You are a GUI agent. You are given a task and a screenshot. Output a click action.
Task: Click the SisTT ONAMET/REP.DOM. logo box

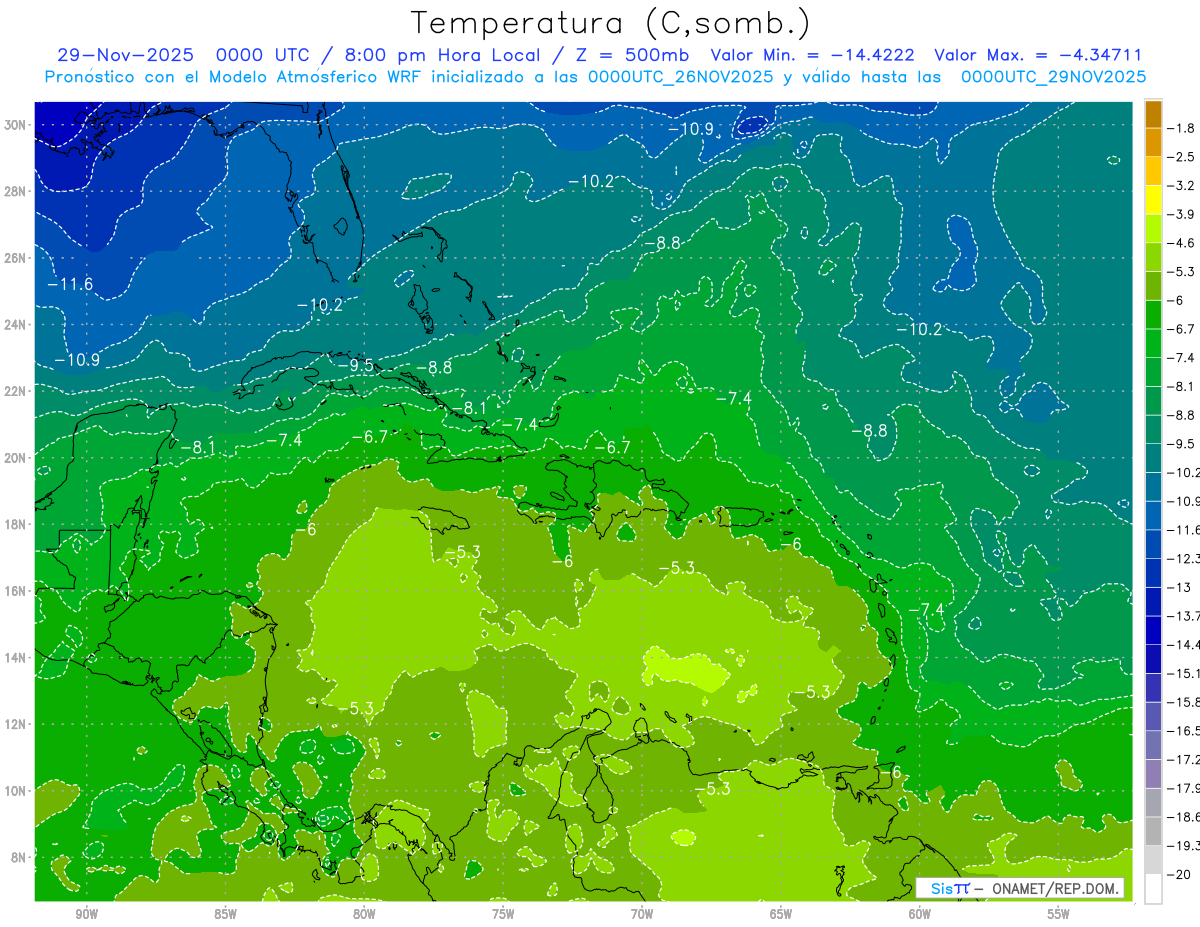[x=1020, y=888]
